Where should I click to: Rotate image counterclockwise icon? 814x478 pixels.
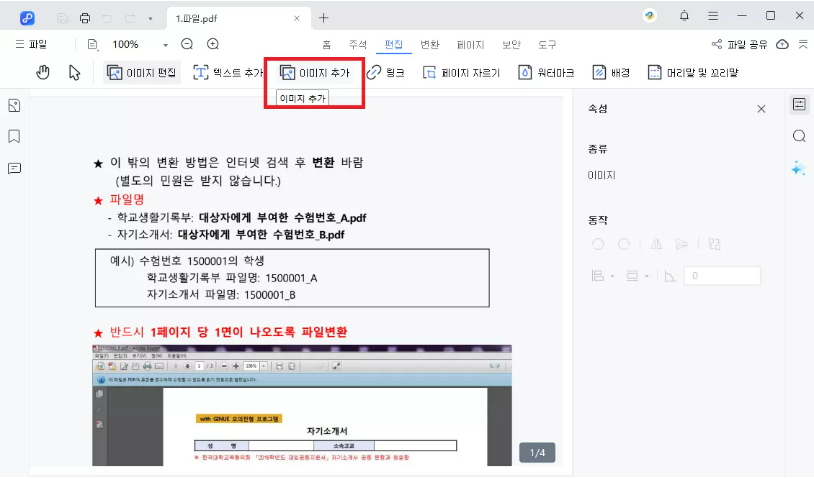[x=598, y=244]
